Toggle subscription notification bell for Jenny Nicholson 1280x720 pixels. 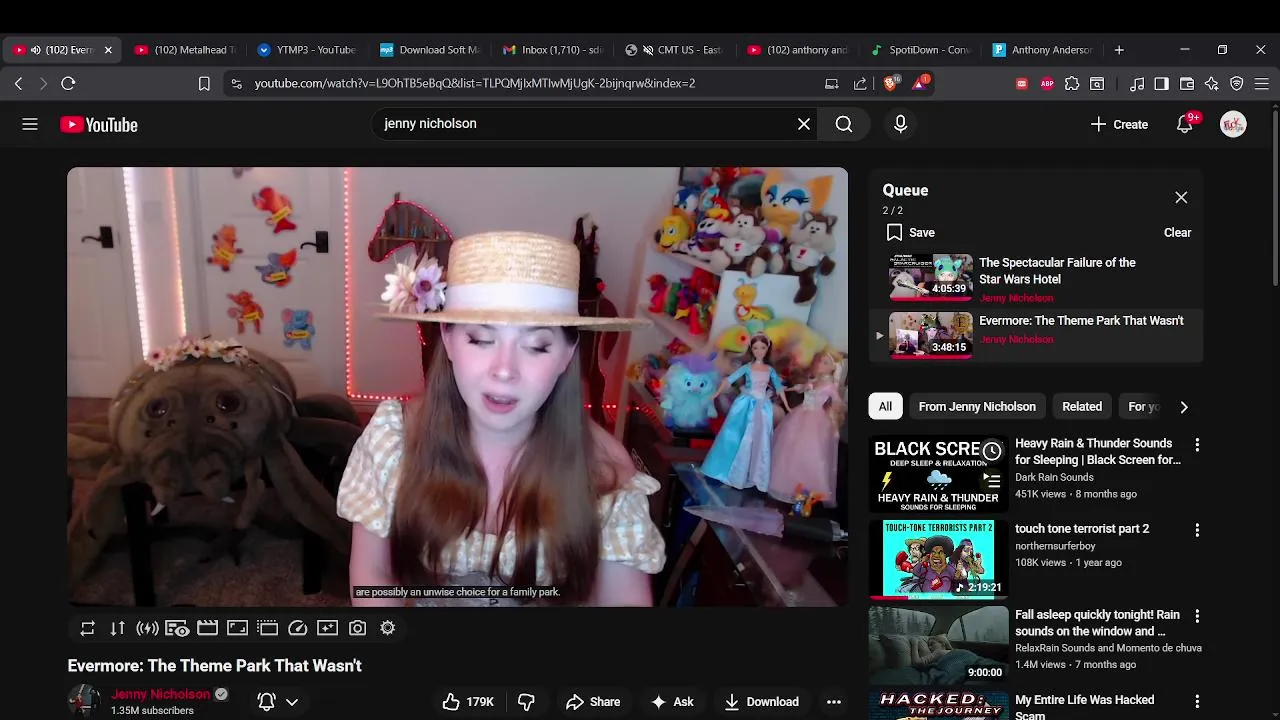tap(267, 702)
